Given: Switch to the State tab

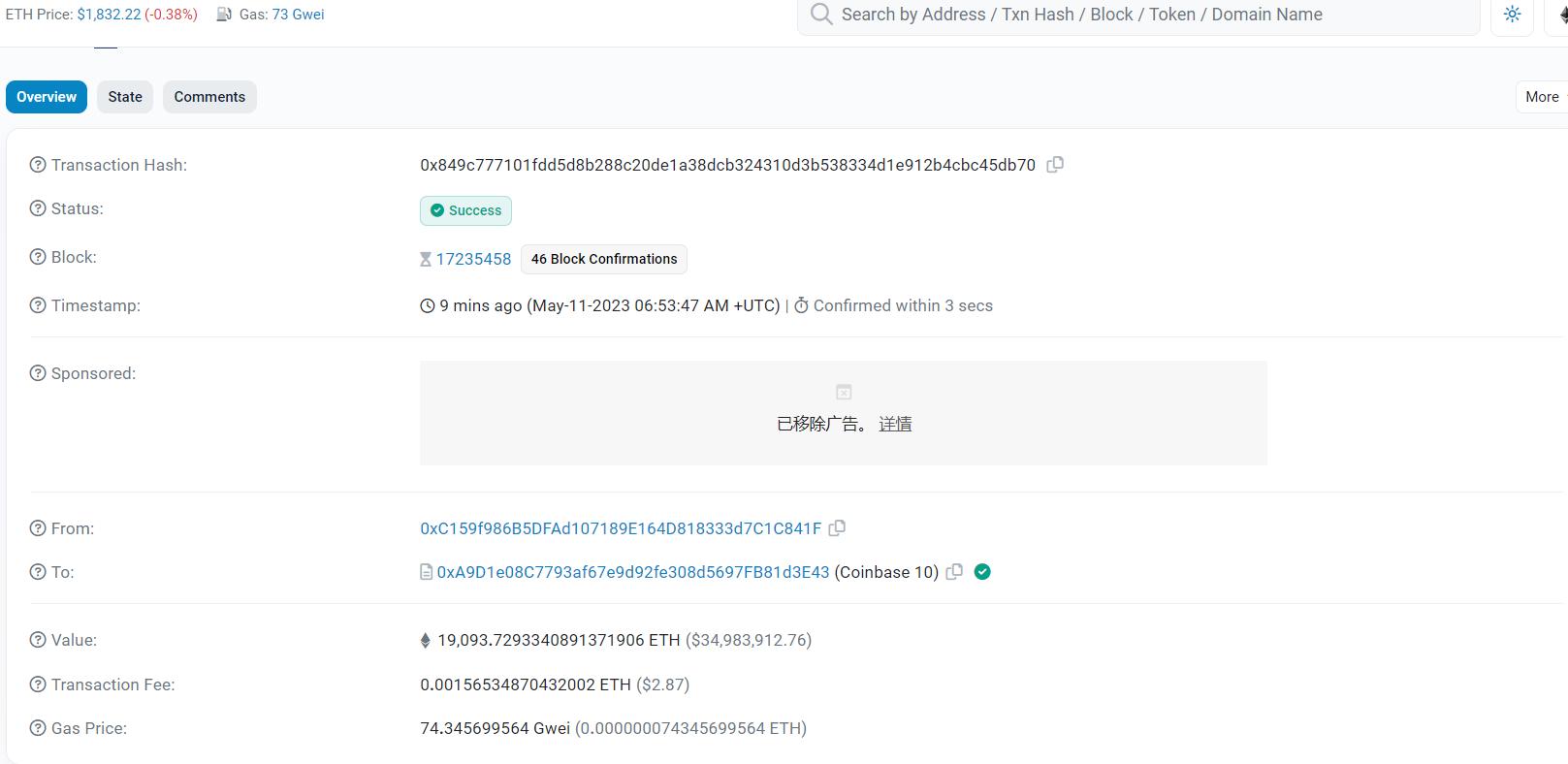Looking at the screenshot, I should (x=125, y=97).
